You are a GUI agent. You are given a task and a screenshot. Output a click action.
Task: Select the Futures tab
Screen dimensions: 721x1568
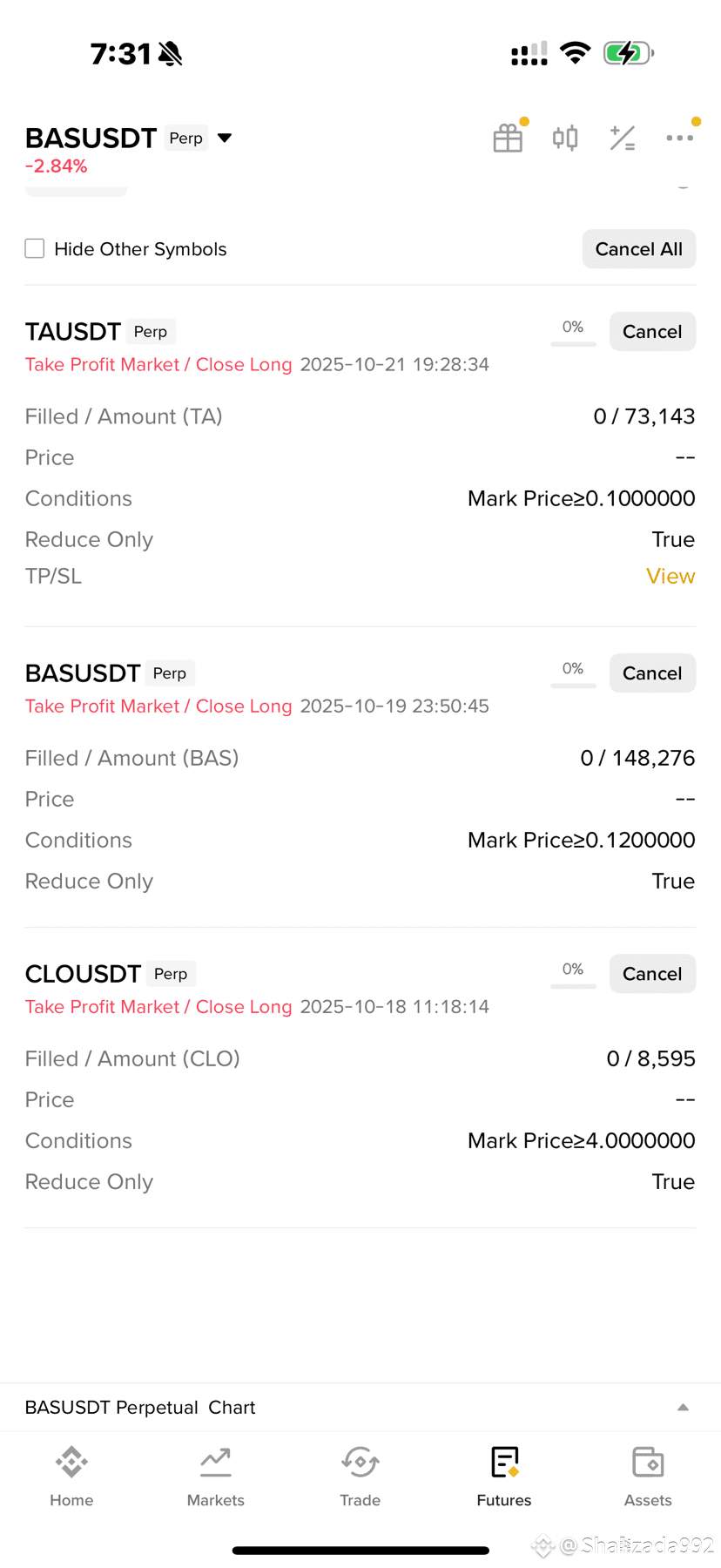point(504,1477)
